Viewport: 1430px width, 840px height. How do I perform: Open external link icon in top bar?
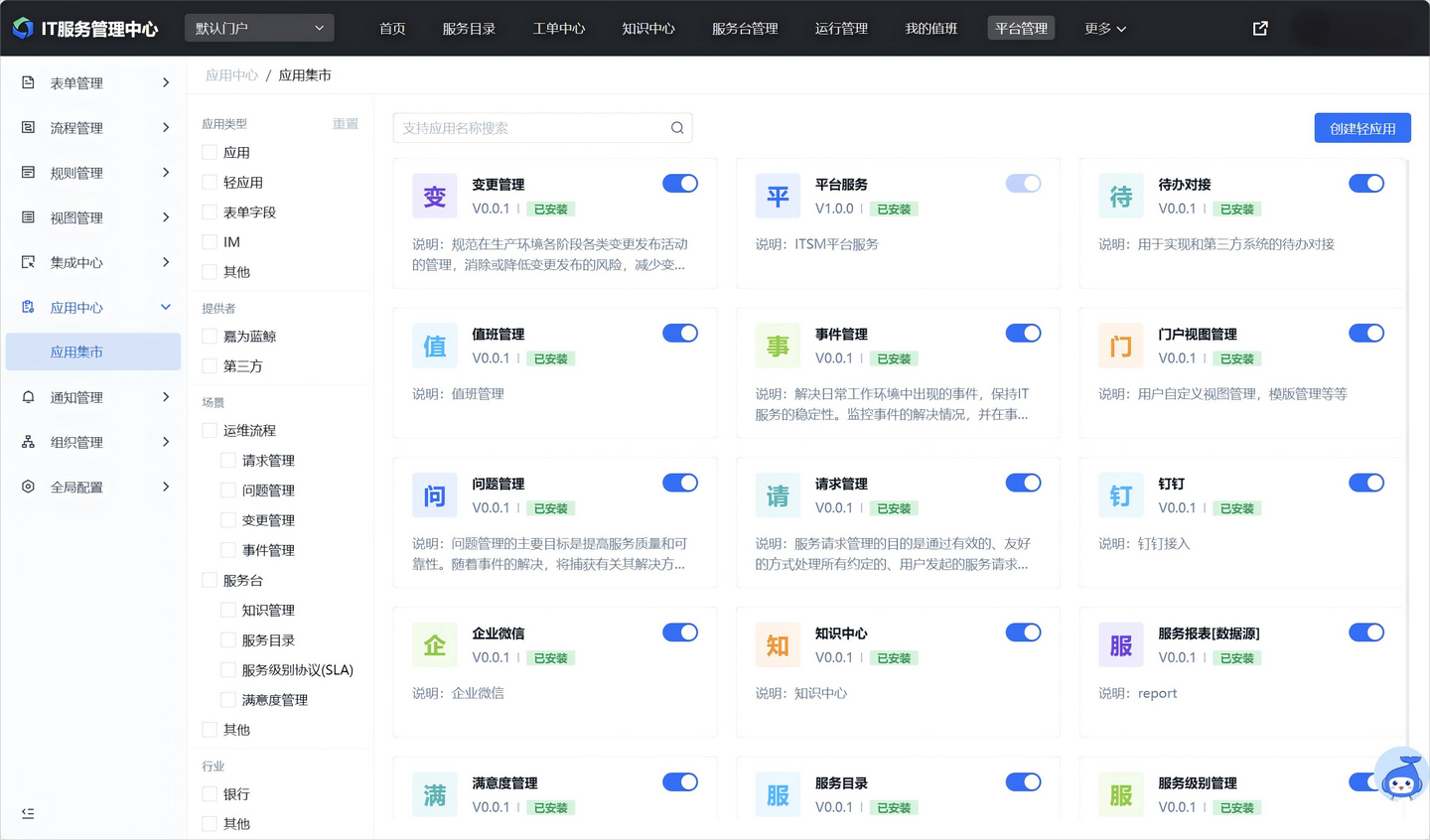pos(1260,29)
